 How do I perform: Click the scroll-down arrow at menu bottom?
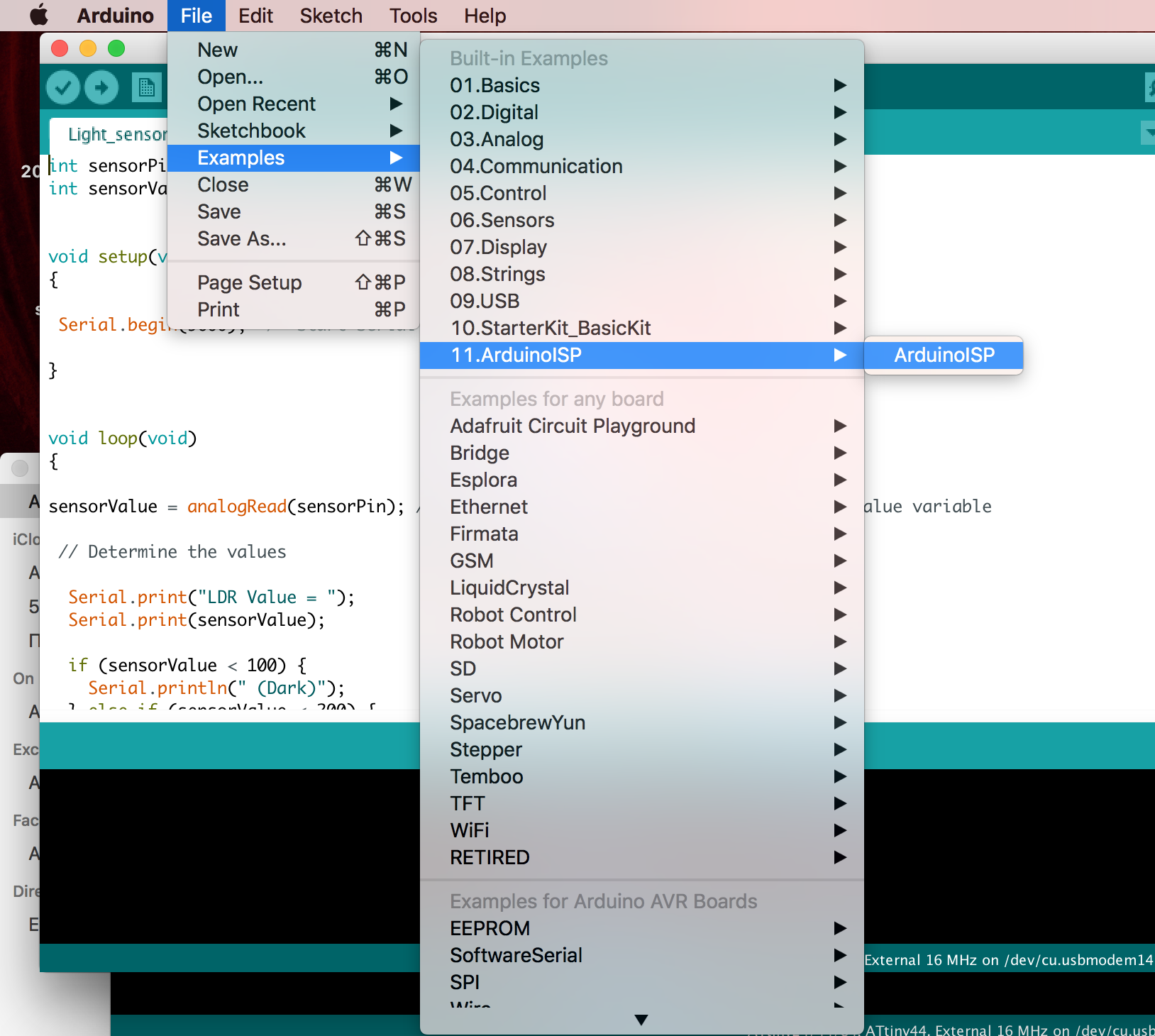(641, 1020)
